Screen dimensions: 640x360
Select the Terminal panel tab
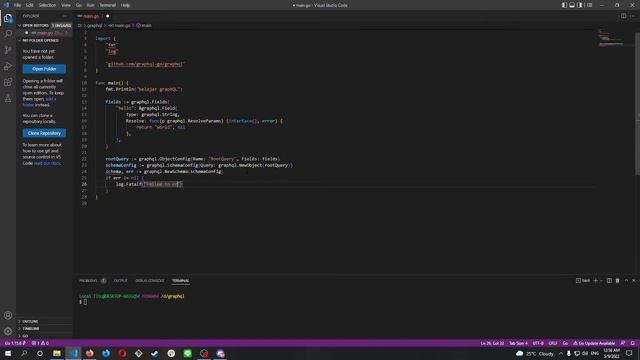pyautogui.click(x=180, y=280)
